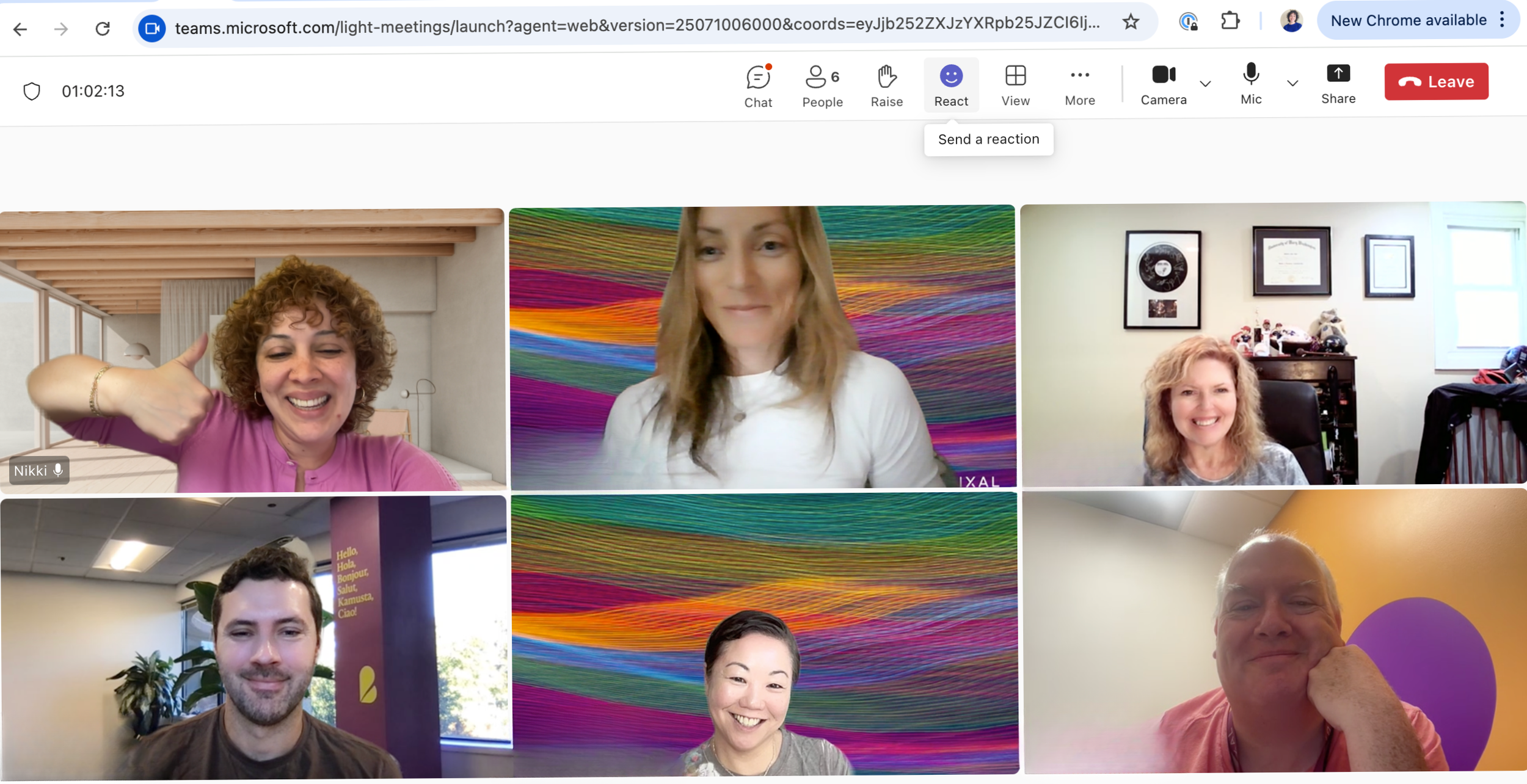Toggle Nikki's microphone indicator on her tile
Image resolution: width=1527 pixels, height=784 pixels.
point(58,470)
